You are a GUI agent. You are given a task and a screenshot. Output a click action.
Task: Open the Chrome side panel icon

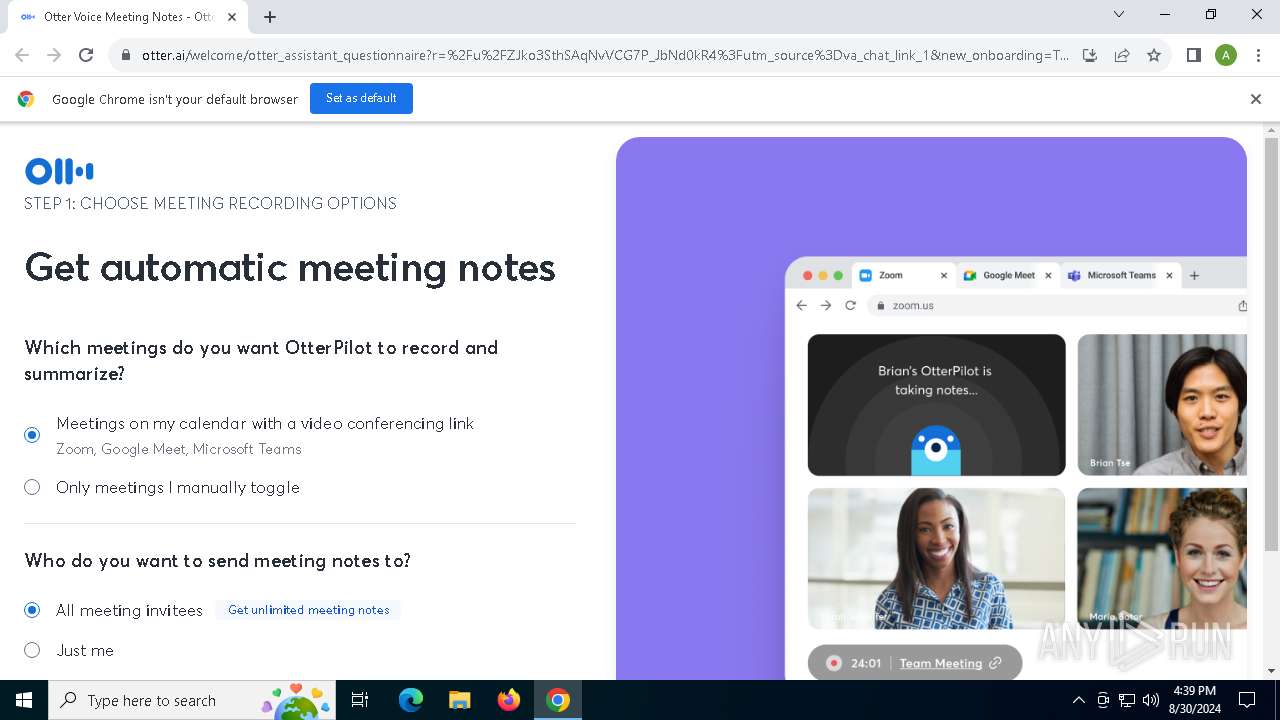1194,56
